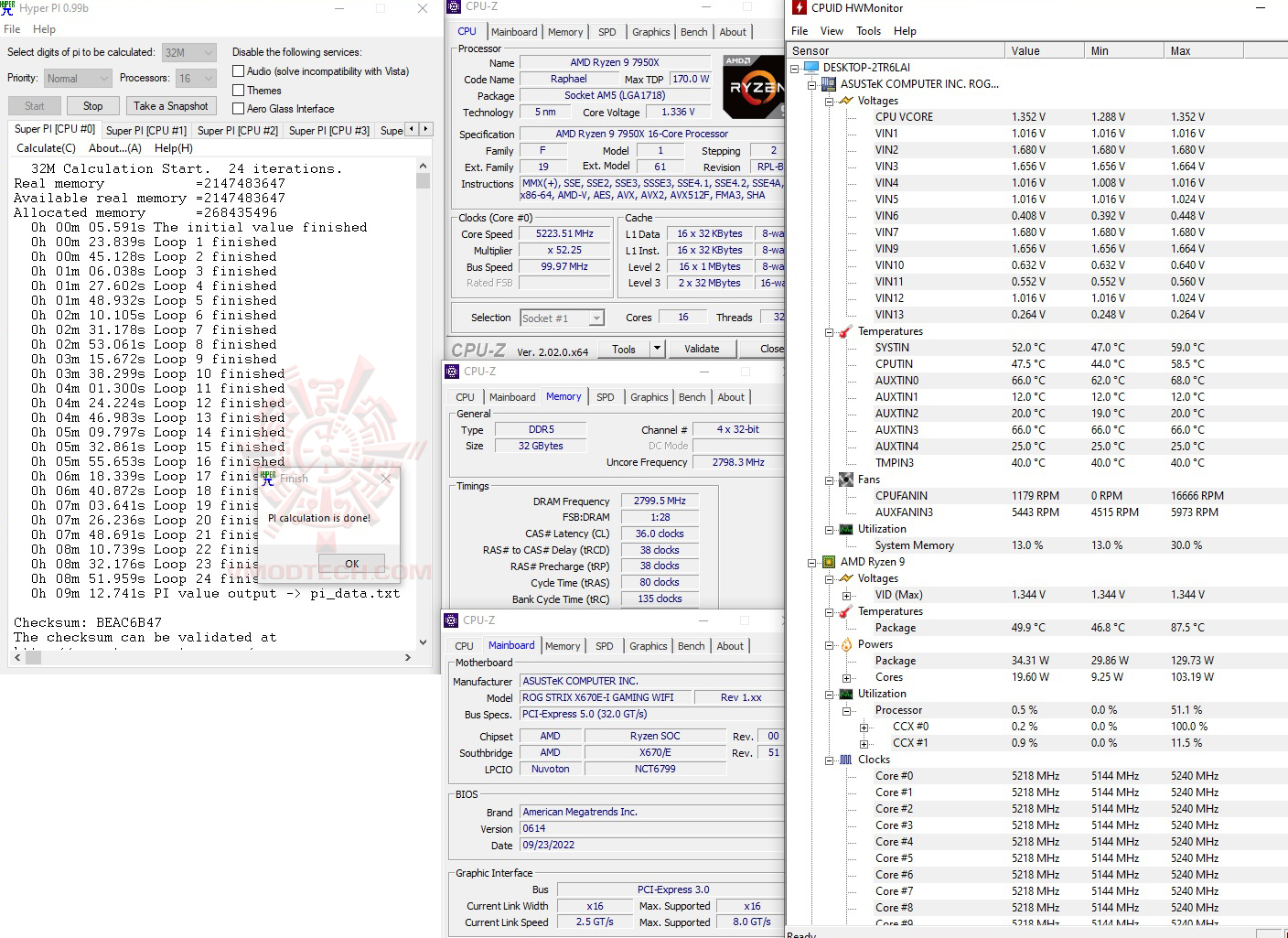
Task: Collapse the Fans branch in HWMonitor
Action: coord(830,480)
